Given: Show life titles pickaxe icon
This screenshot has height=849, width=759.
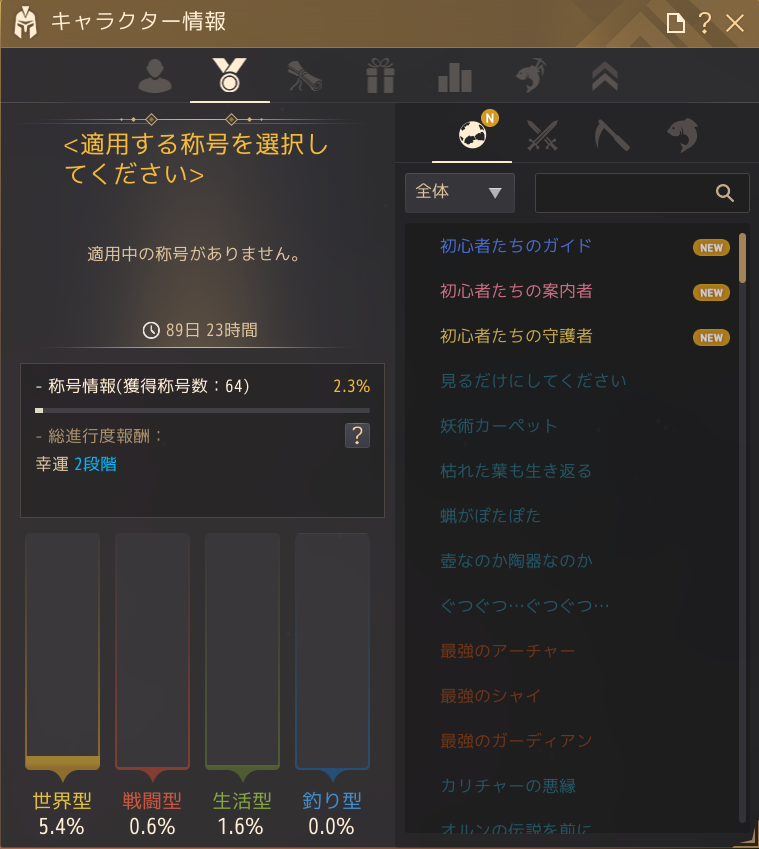Looking at the screenshot, I should [612, 135].
